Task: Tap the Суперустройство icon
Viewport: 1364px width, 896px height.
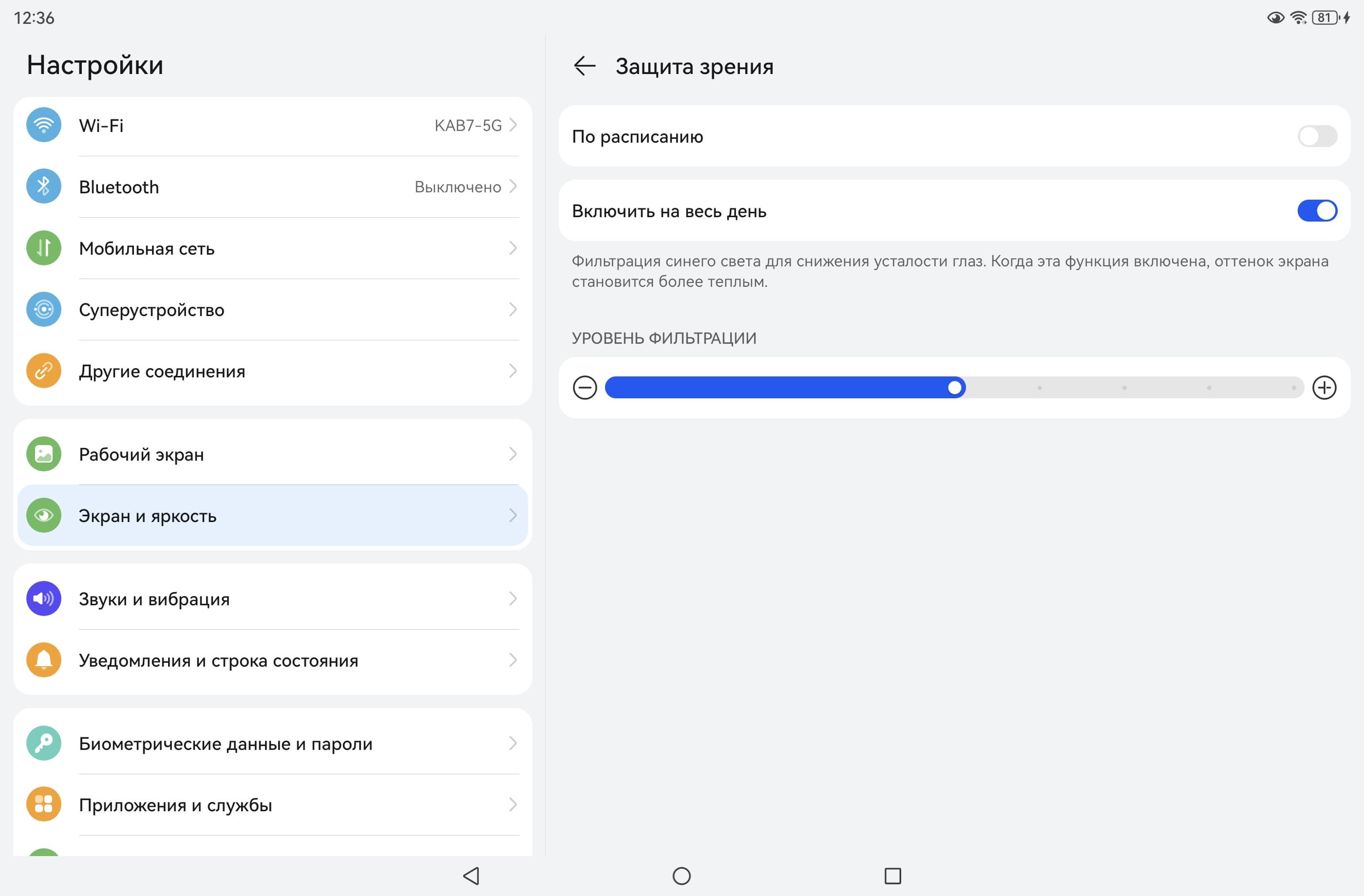Action: (43, 309)
